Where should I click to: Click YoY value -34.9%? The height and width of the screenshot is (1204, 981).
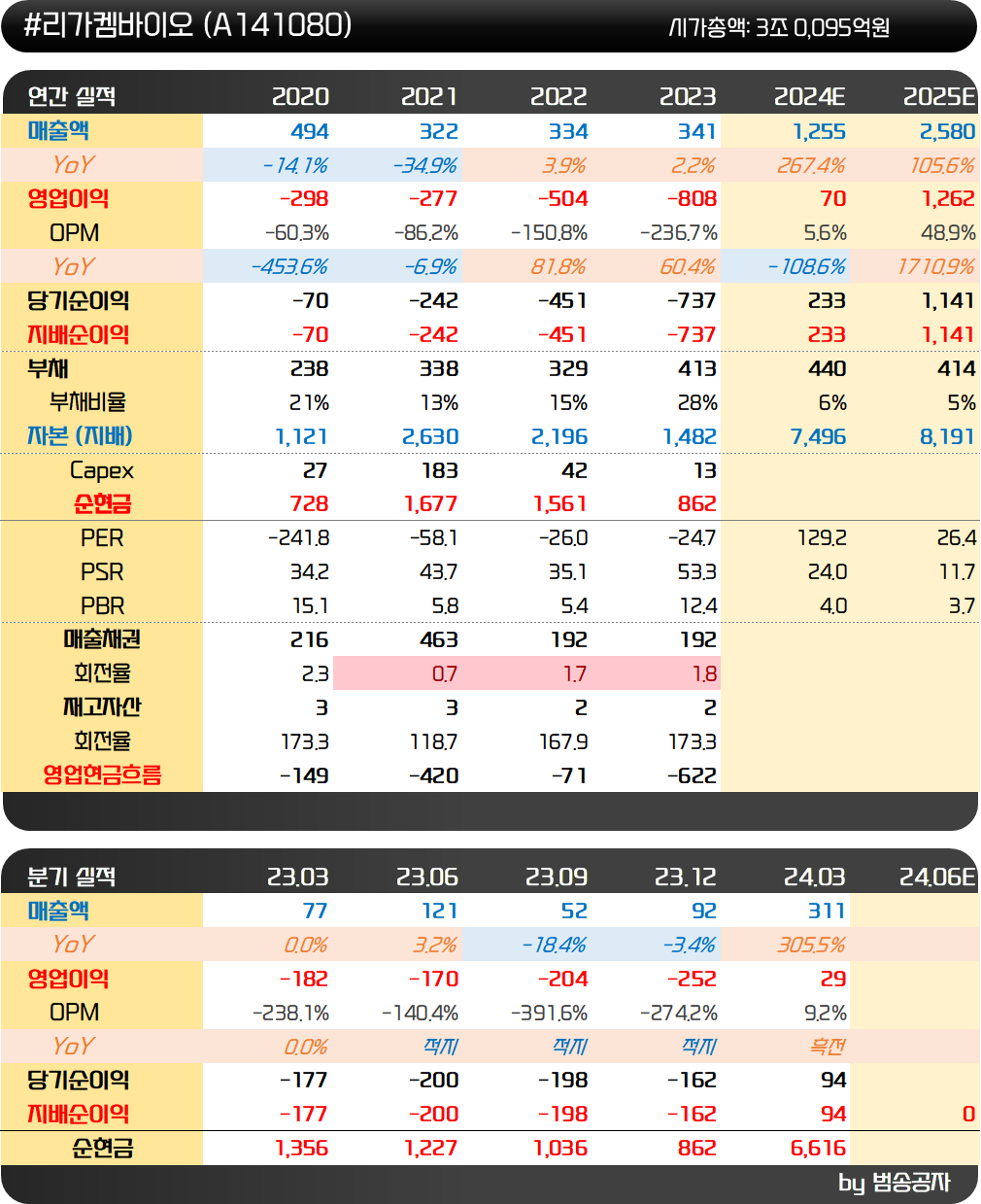coord(424,165)
